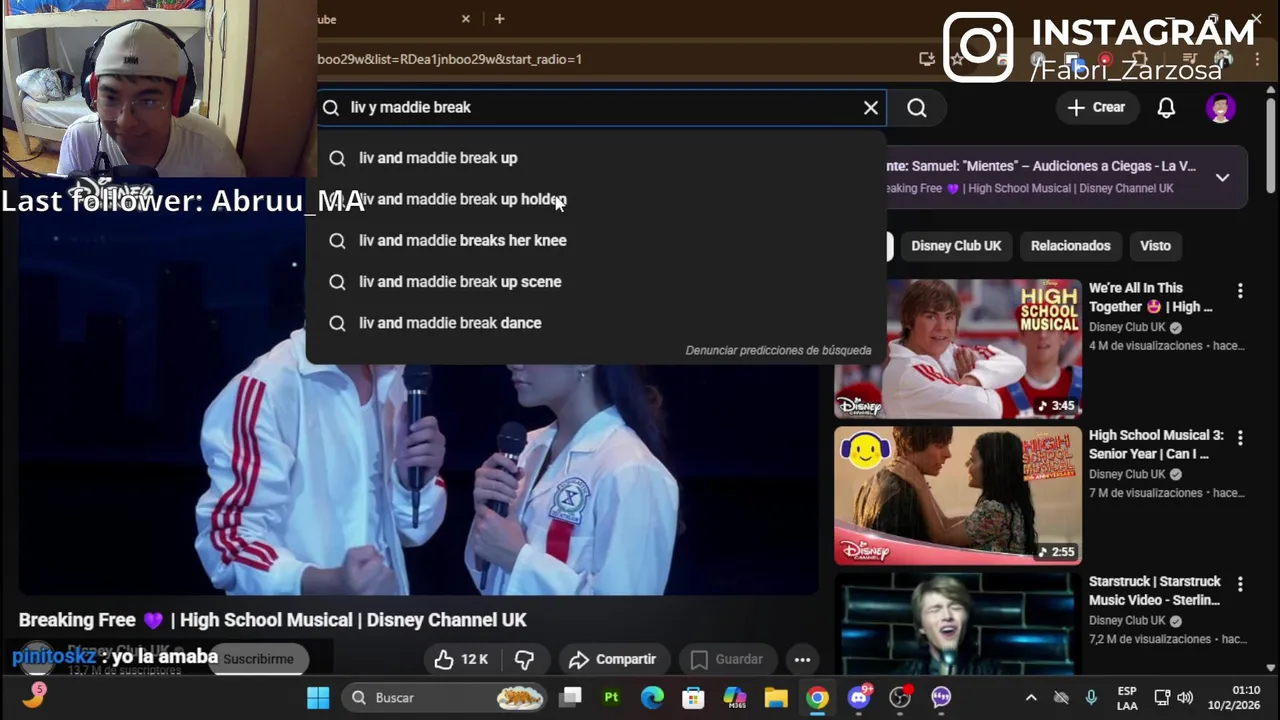
Task: Open options for Starstruck video
Action: pyautogui.click(x=1240, y=584)
